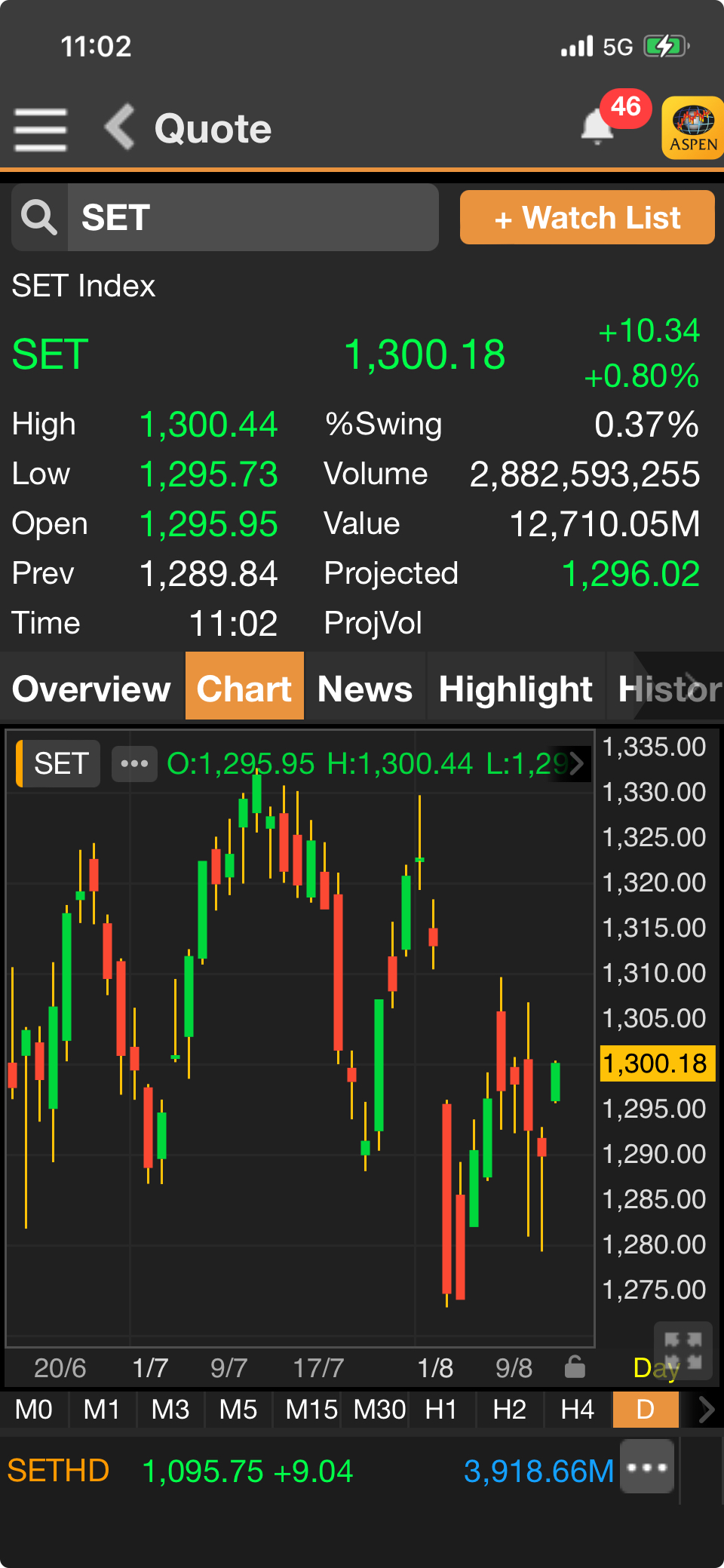The width and height of the screenshot is (724, 1568).
Task: Select the H2 timeframe
Action: point(510,1409)
